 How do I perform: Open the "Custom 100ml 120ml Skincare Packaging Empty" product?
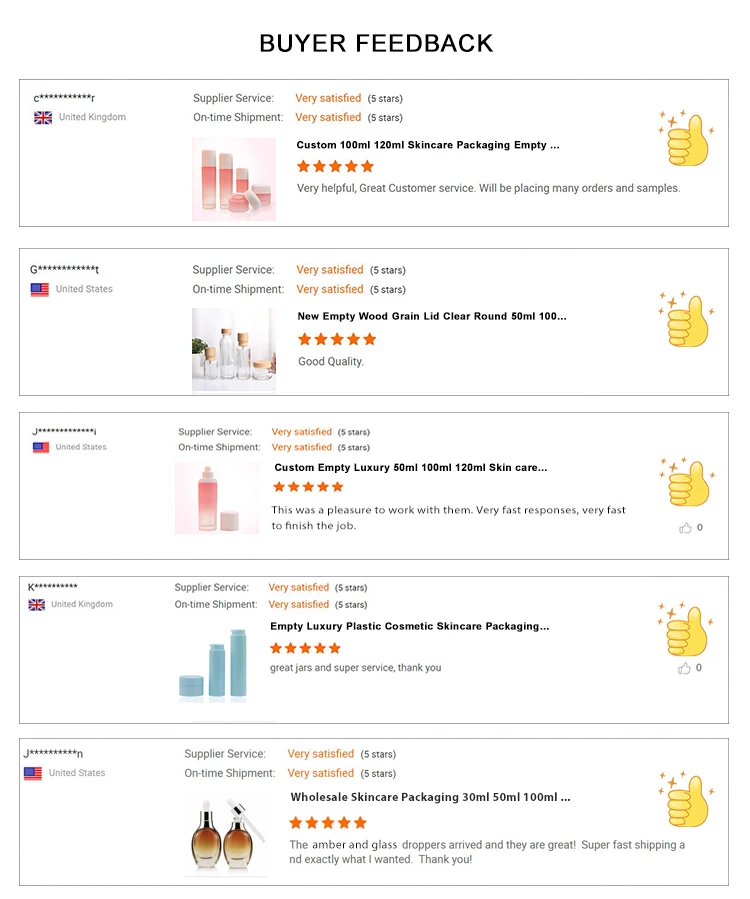(x=427, y=146)
